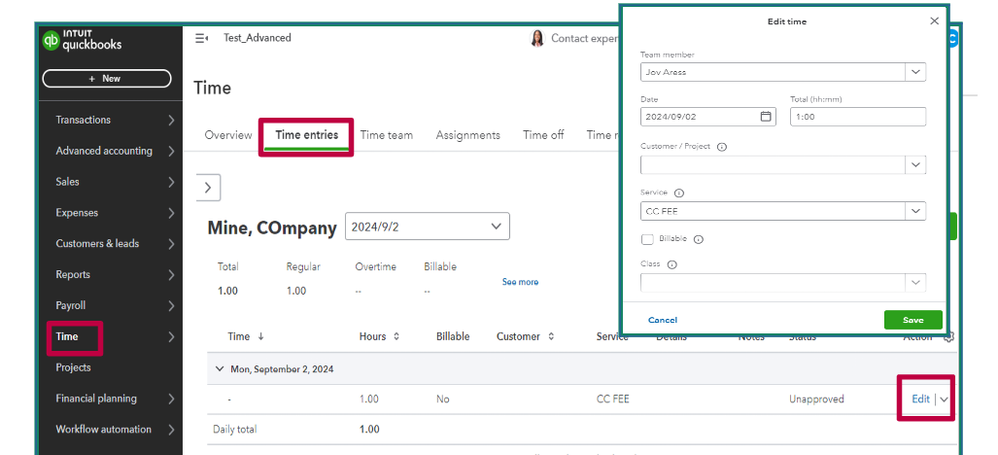Open the Assignments tab
Screen dimensions: 998x455
click(467, 135)
